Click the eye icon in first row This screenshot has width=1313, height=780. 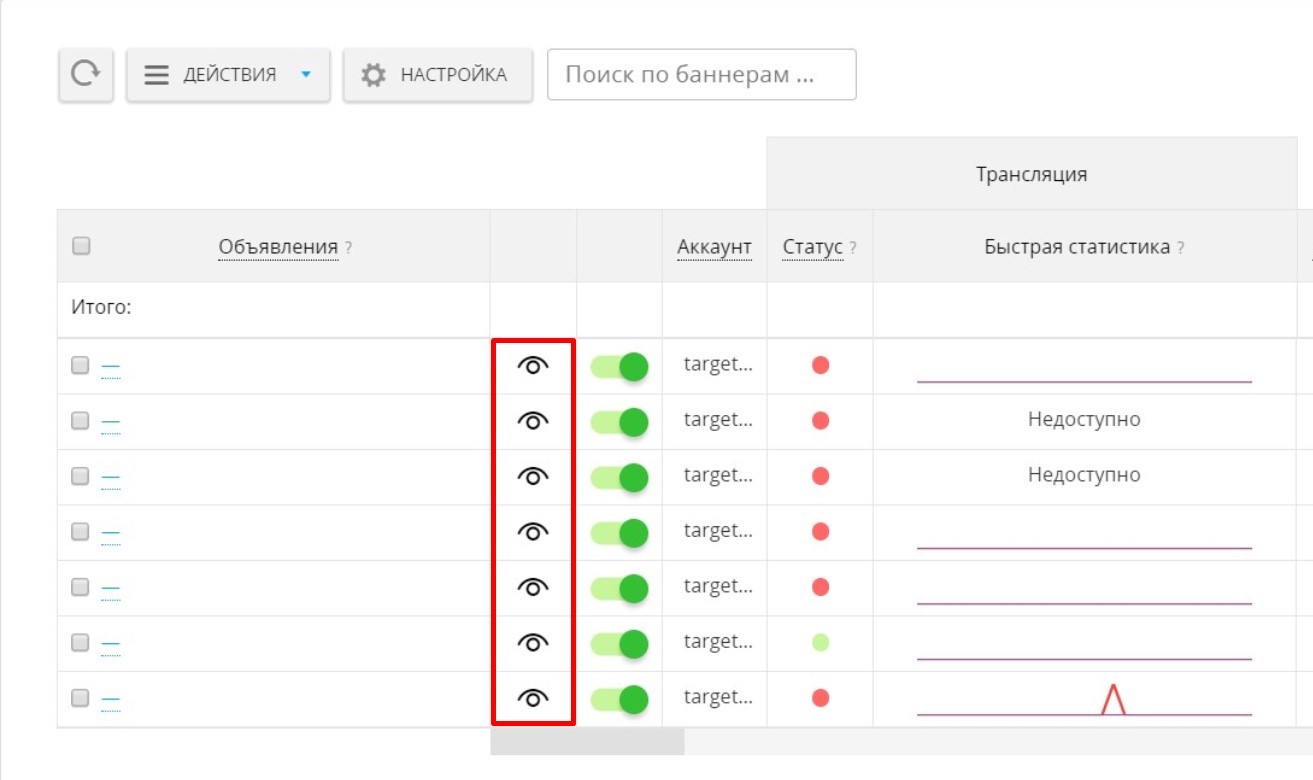point(533,366)
